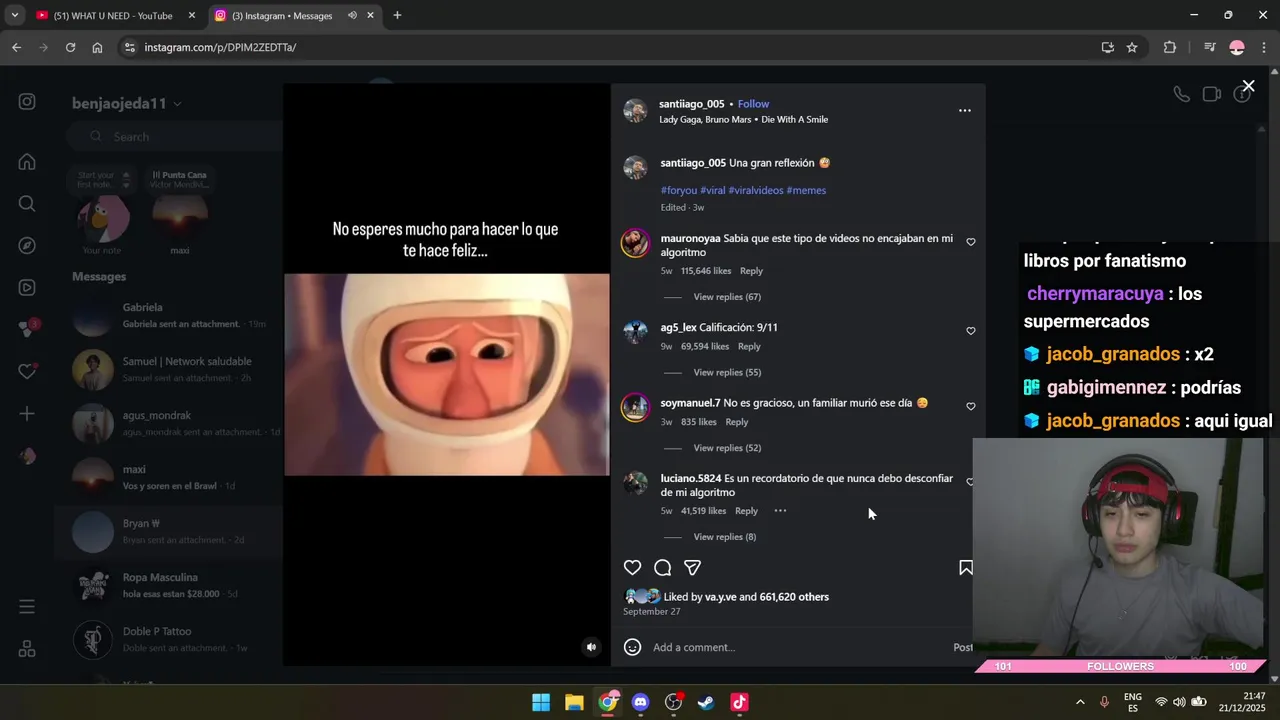Open Explore compass in the sidebar
1280x720 pixels.
[27, 246]
